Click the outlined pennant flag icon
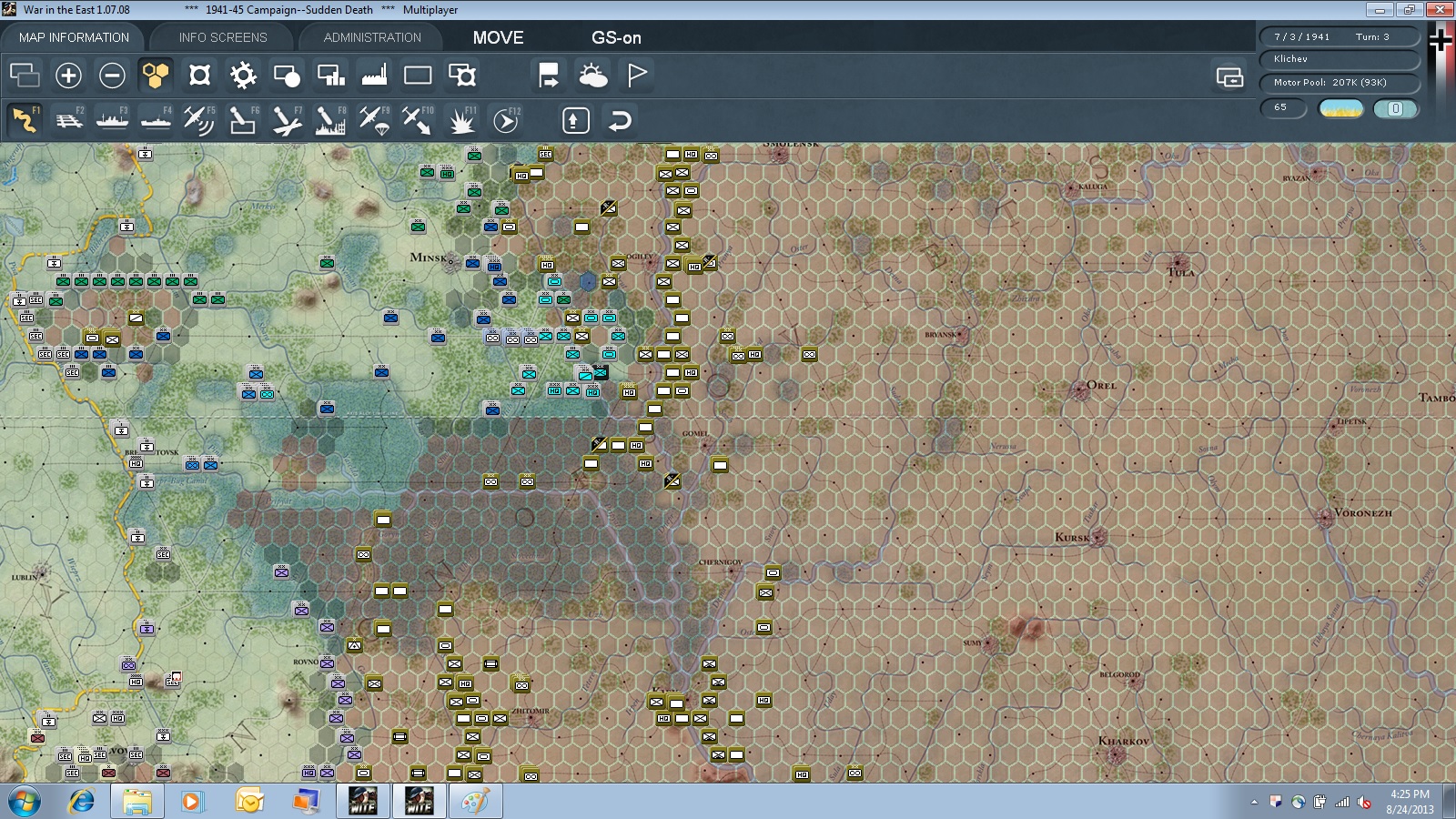1456x819 pixels. click(636, 76)
